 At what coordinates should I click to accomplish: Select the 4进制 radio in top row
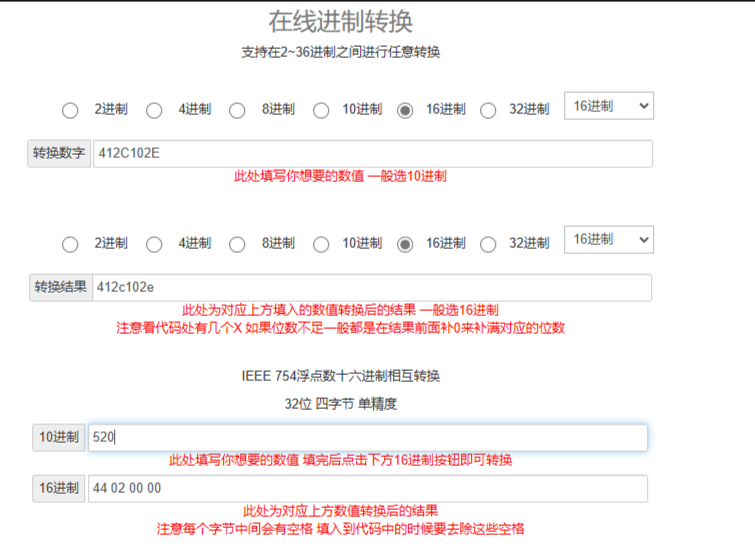click(154, 110)
